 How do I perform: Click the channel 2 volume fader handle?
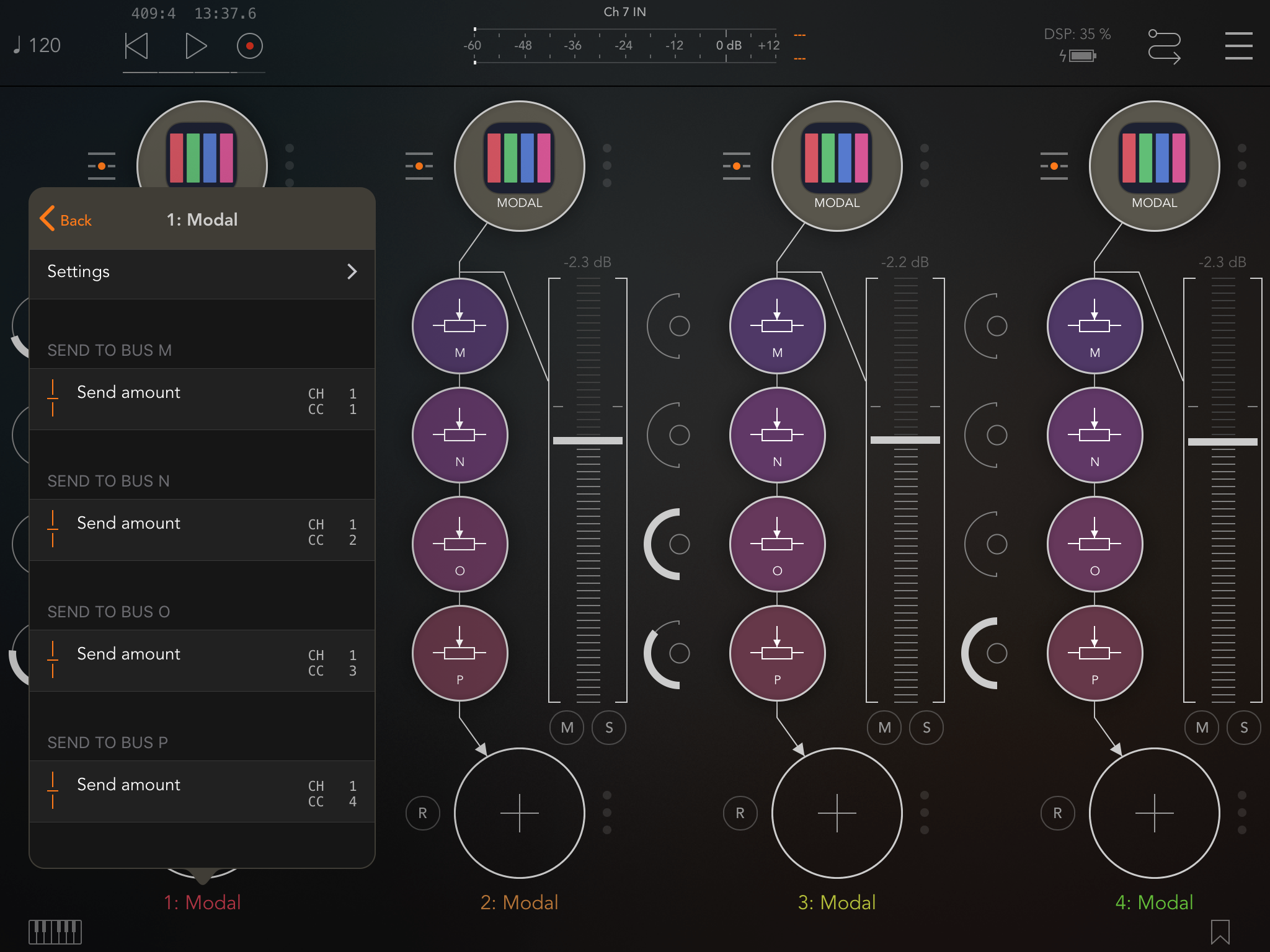tap(587, 441)
